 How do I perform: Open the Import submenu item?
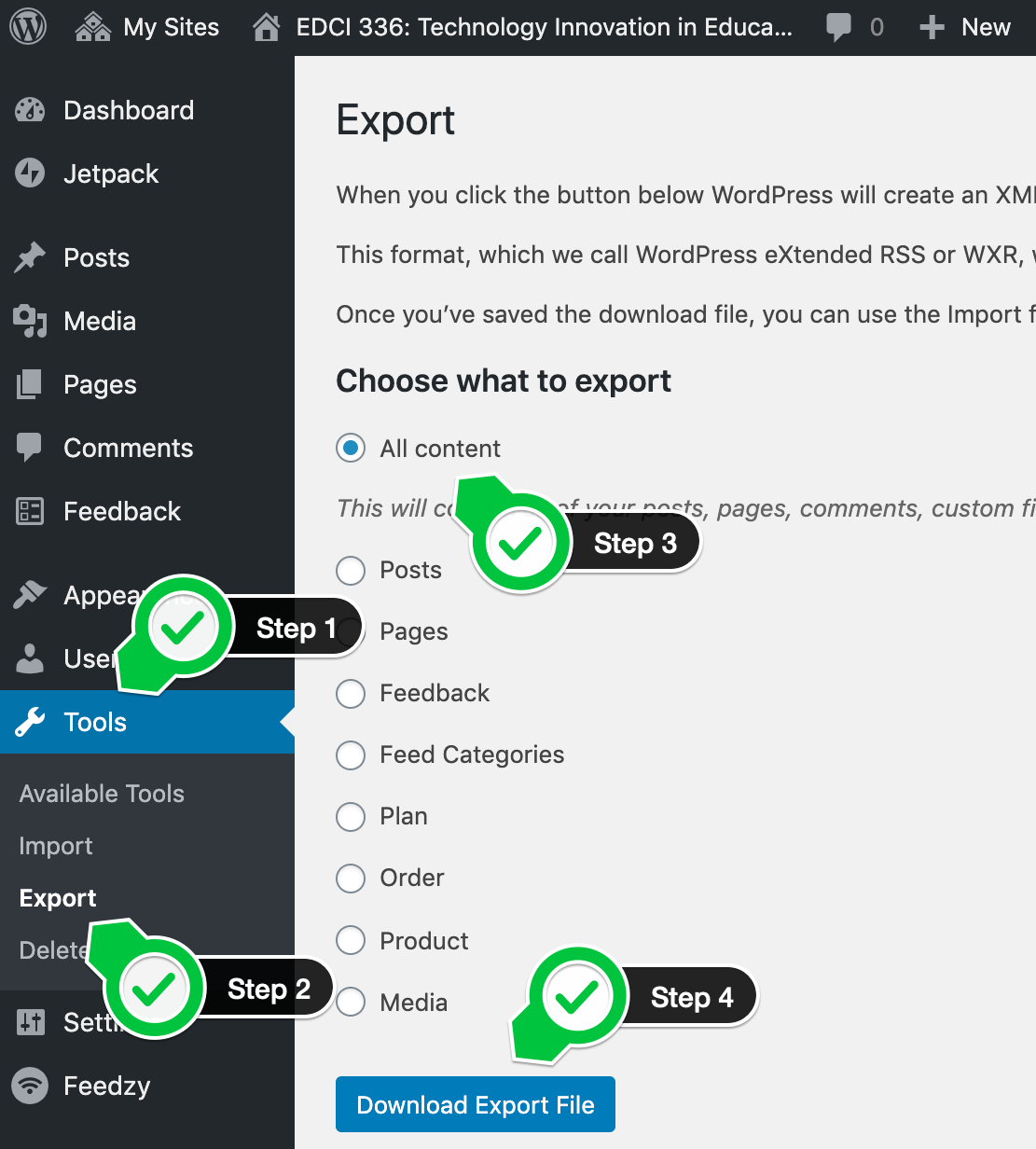coord(56,846)
